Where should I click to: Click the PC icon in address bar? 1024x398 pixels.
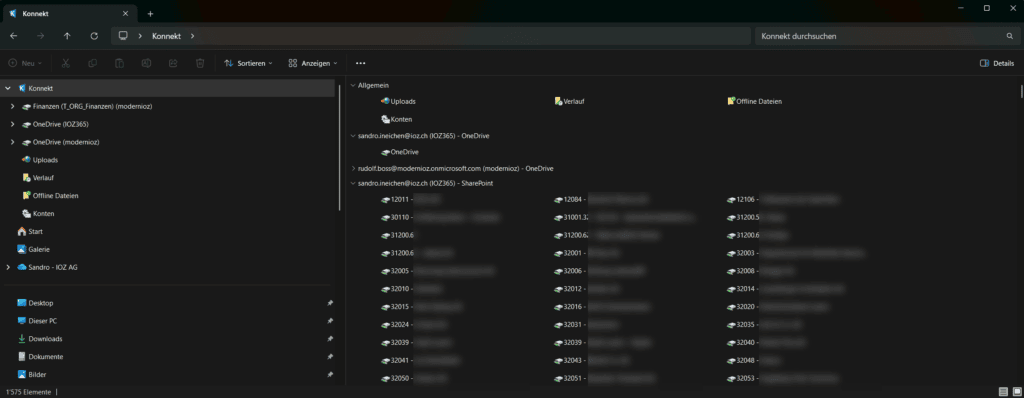[123, 36]
